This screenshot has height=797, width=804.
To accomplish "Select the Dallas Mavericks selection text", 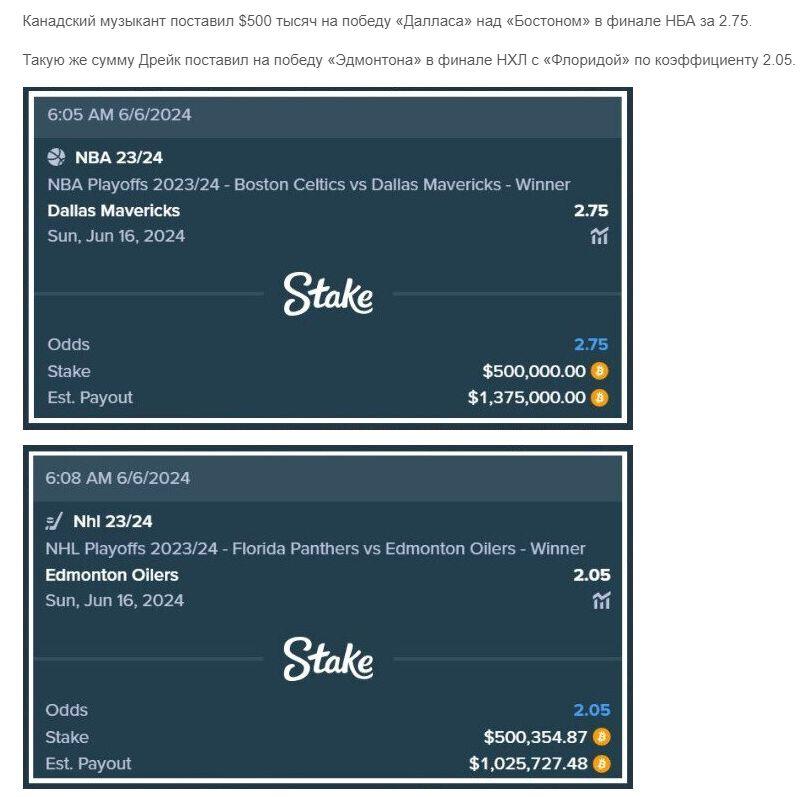I will [x=113, y=210].
